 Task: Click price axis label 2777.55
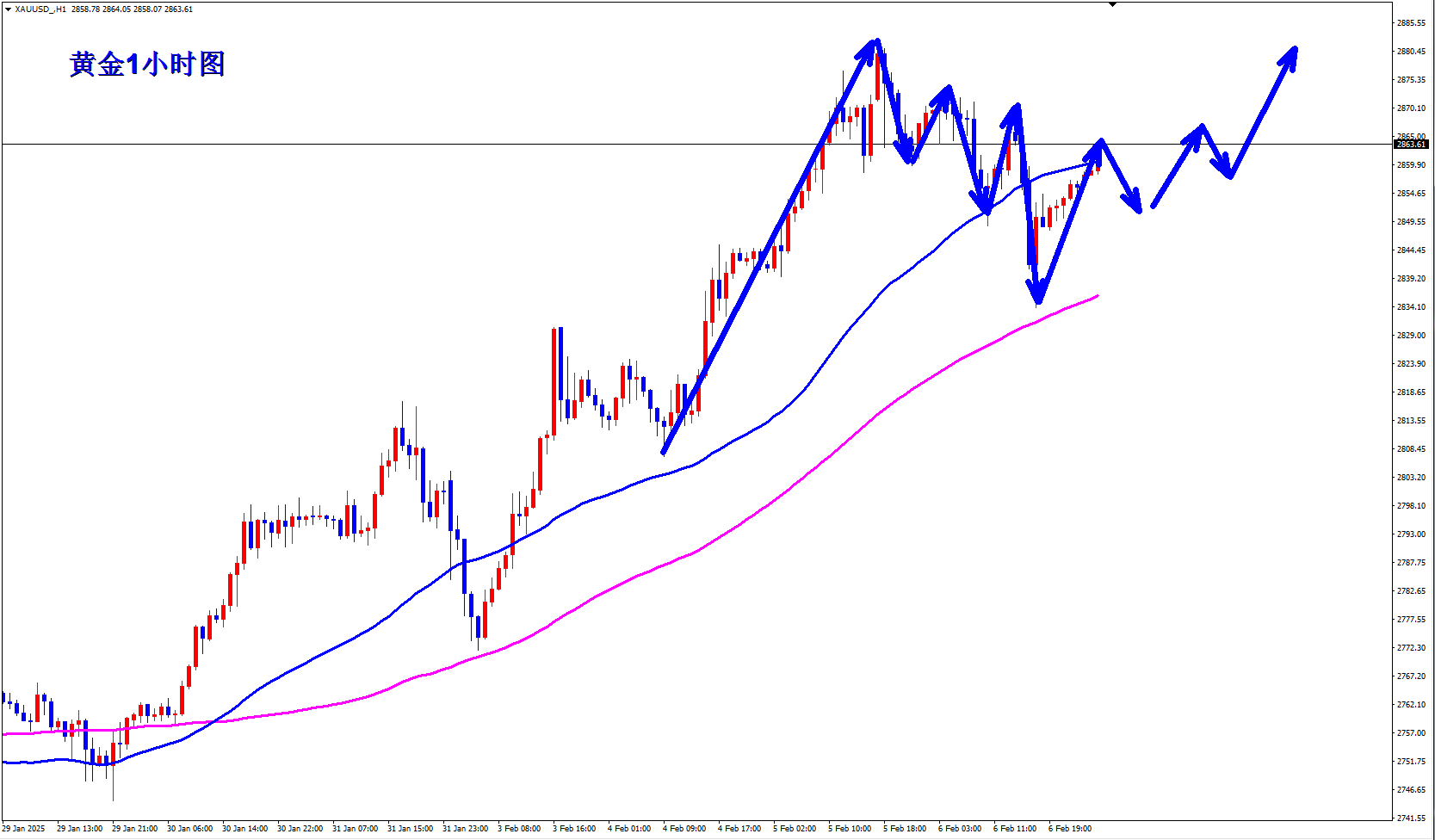point(1411,620)
